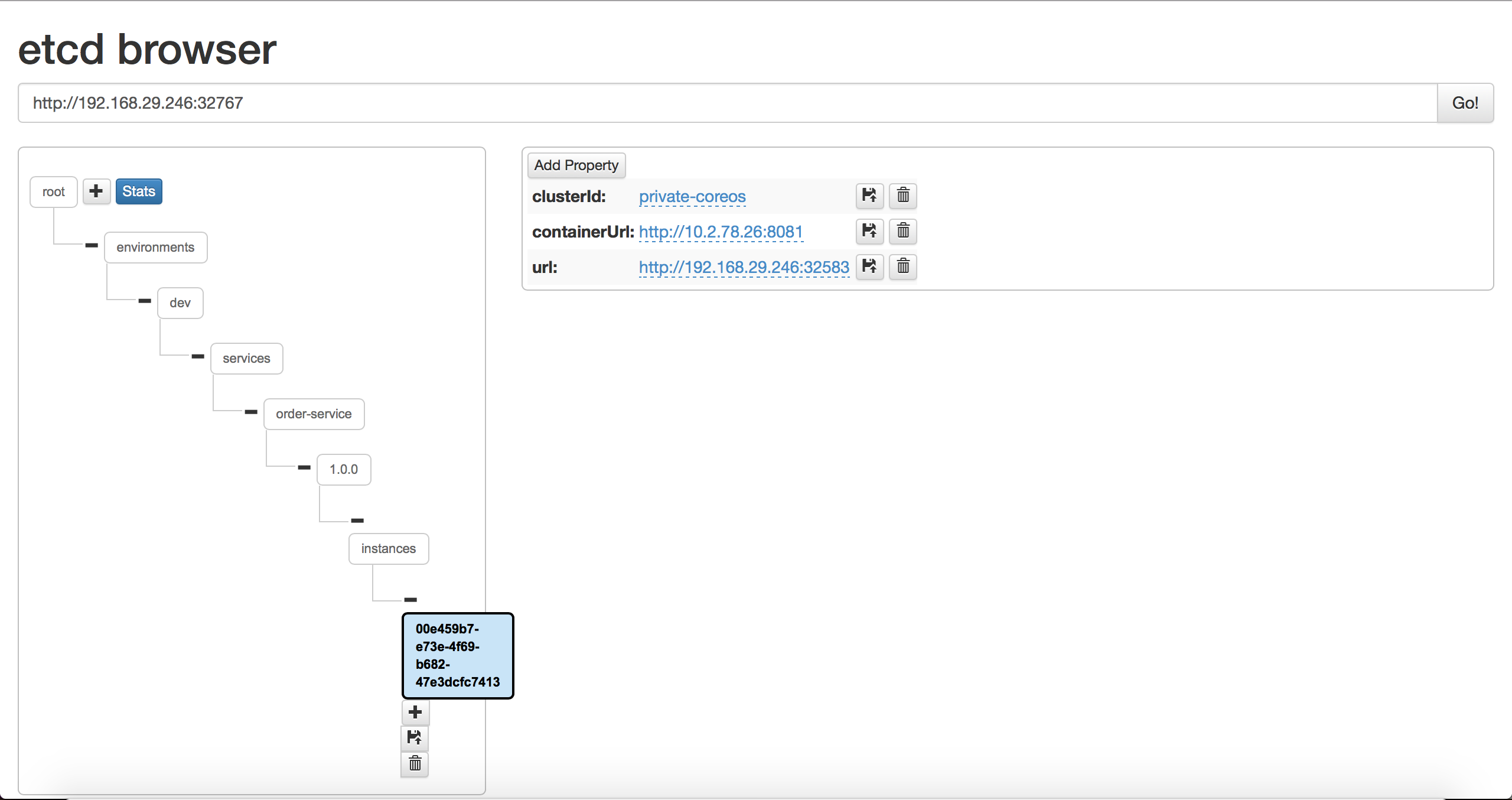Image resolution: width=1512 pixels, height=800 pixels.
Task: Select the 1.0.0 version node
Action: pyautogui.click(x=343, y=469)
